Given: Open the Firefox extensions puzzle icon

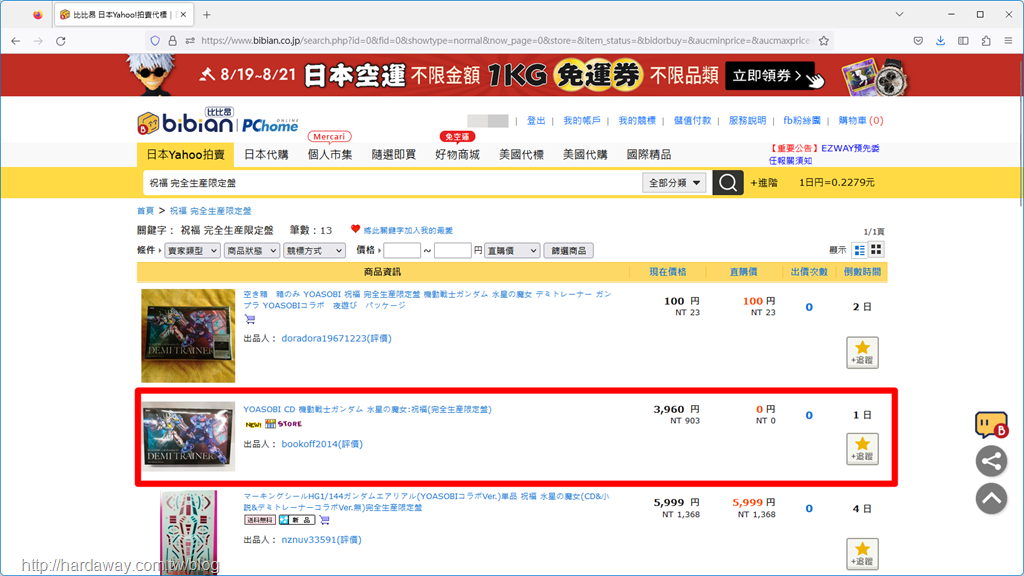Looking at the screenshot, I should [985, 40].
